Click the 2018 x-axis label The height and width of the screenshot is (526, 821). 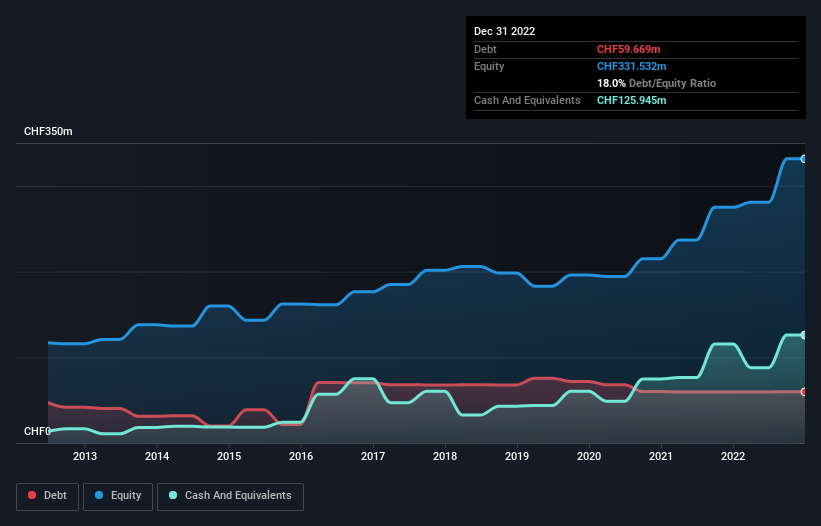click(445, 456)
